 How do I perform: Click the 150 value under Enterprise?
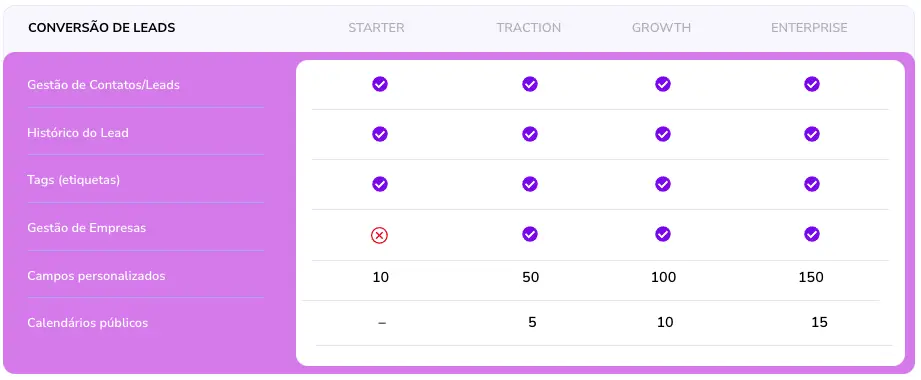coord(811,277)
